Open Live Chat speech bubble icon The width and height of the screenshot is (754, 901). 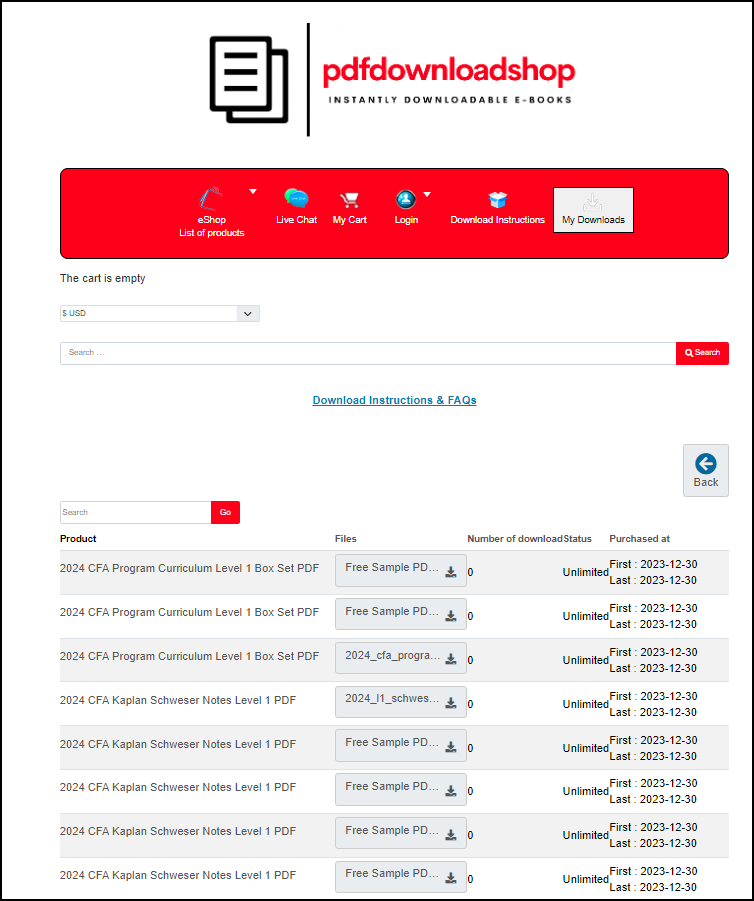[296, 198]
